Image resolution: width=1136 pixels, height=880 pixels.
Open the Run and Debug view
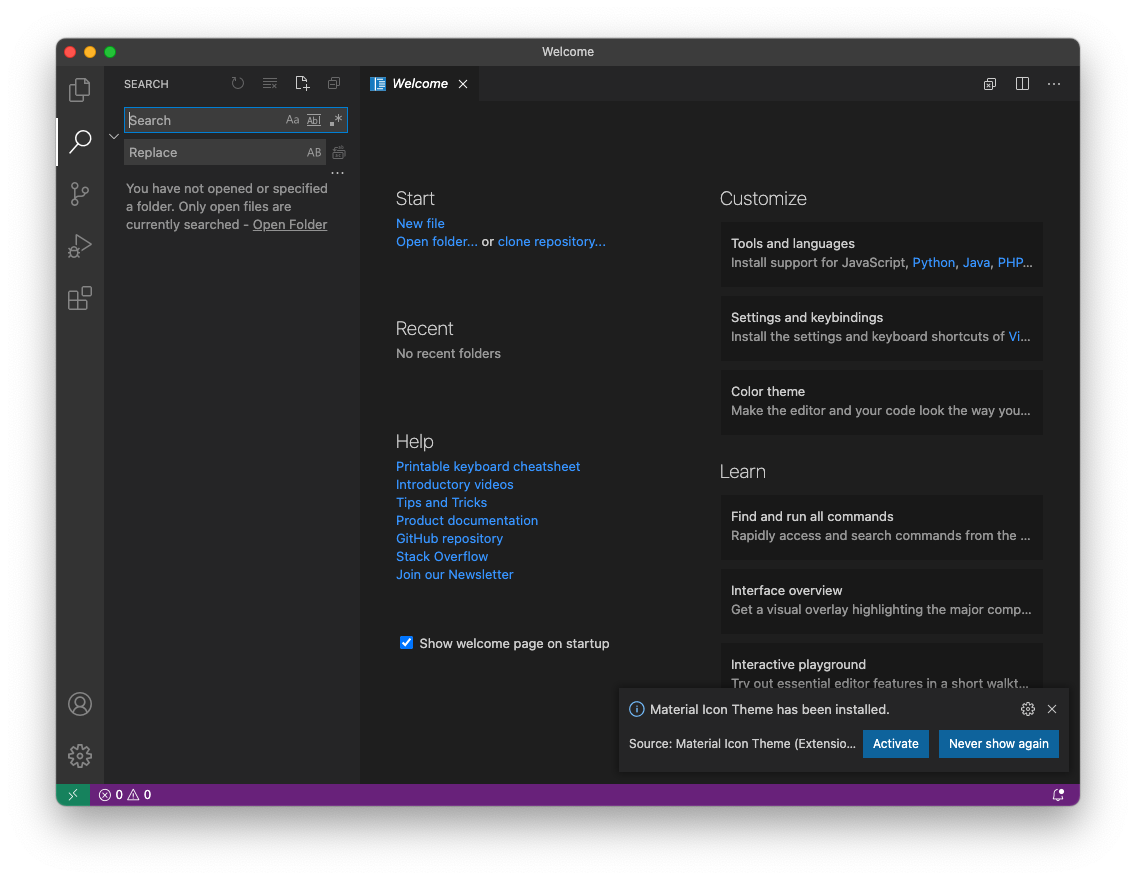(x=80, y=246)
